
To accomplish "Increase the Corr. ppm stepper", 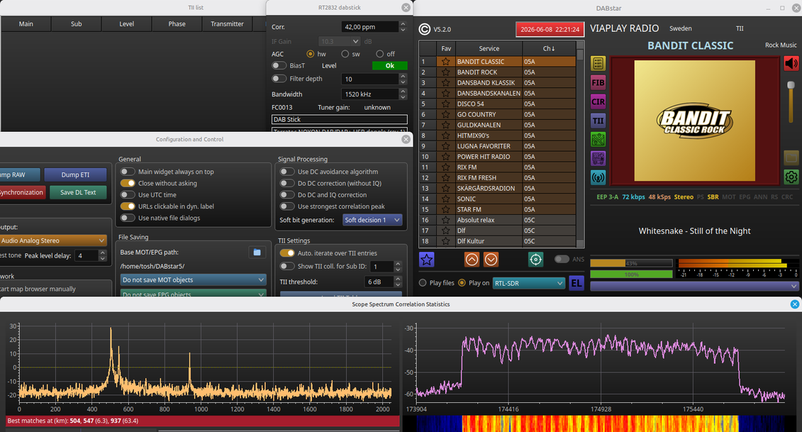I will click(403, 24).
